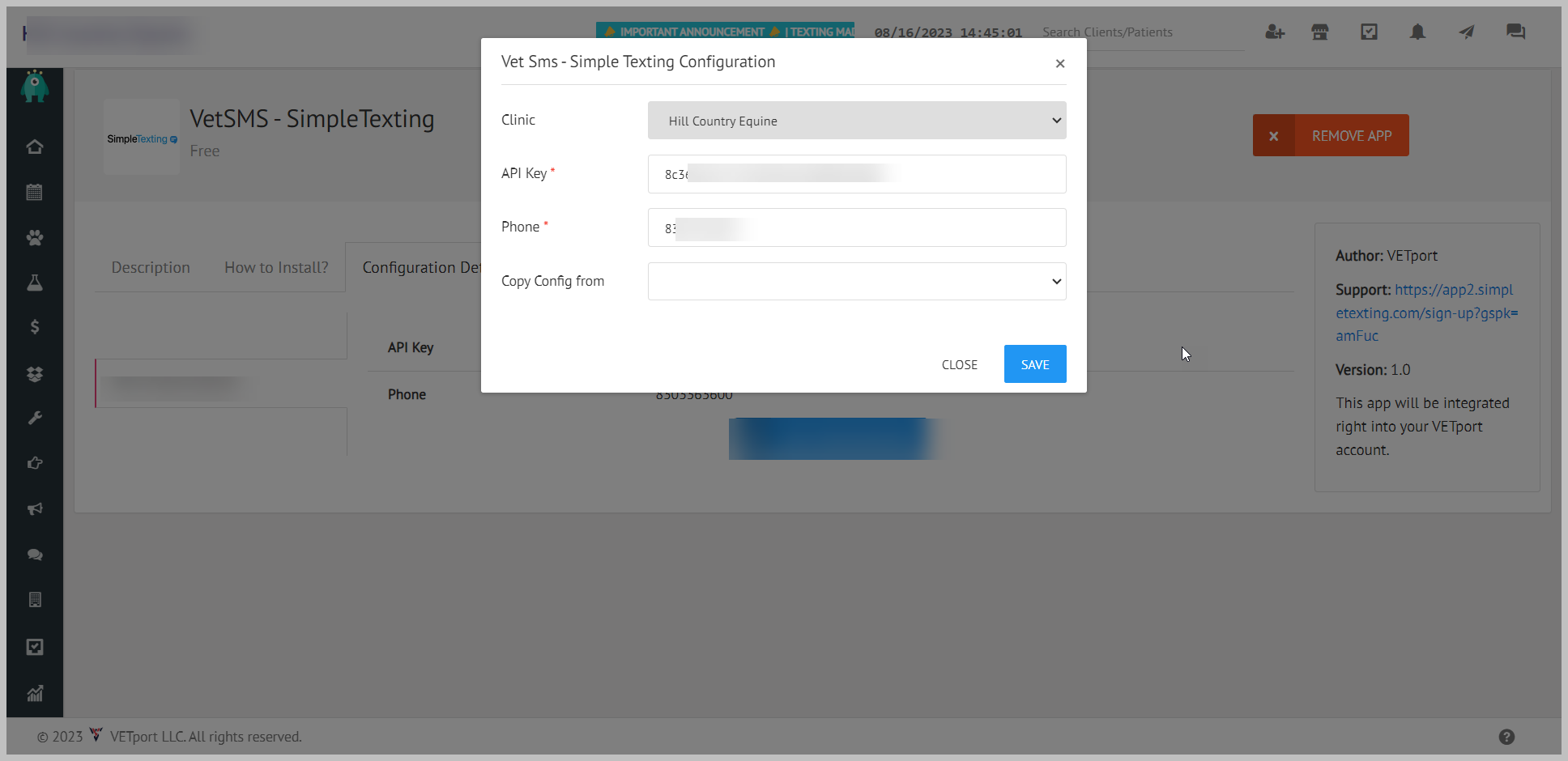The image size is (1568, 761).
Task: Click the SimpleTexting app logo thumbnail
Action: [142, 137]
